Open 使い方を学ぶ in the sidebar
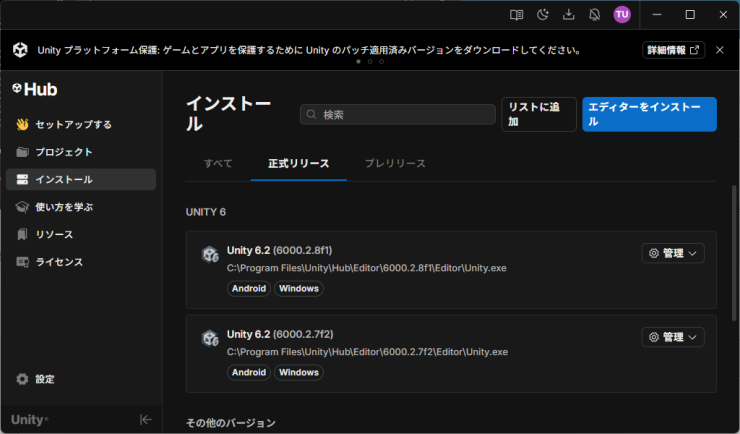740x434 pixels. pyautogui.click(x=64, y=207)
